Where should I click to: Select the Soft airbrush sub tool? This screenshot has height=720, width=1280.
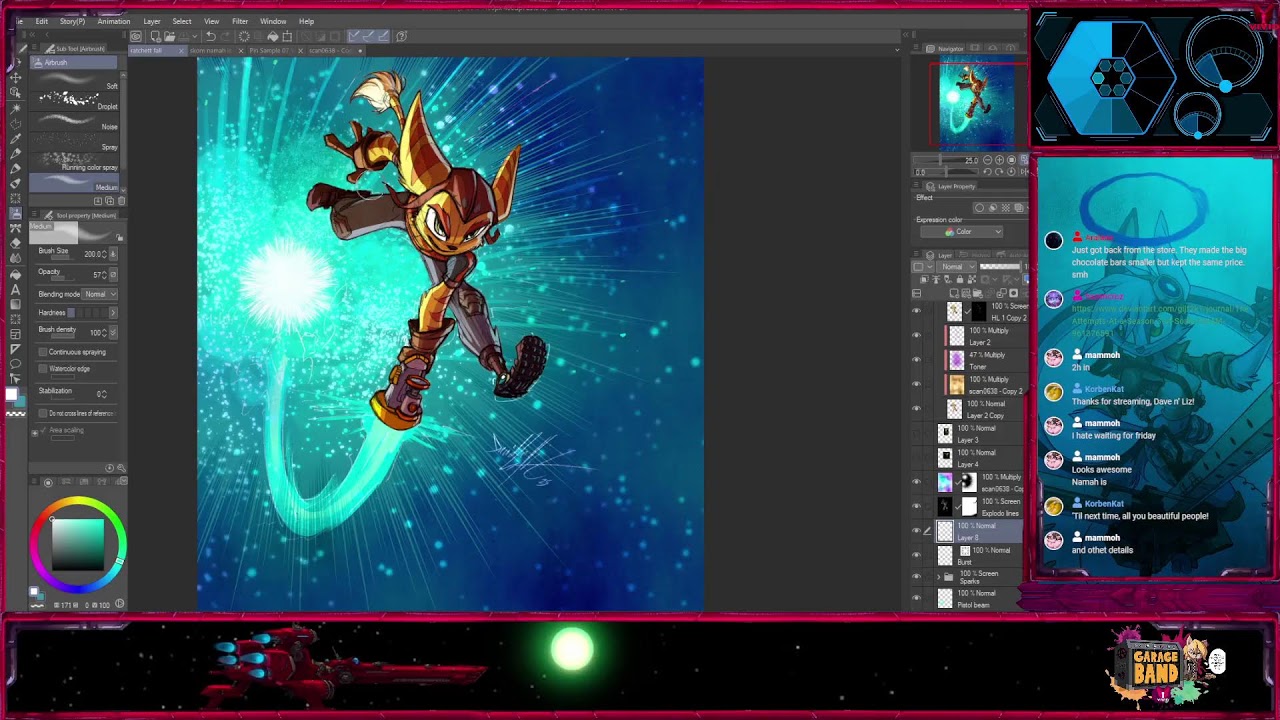coord(75,81)
